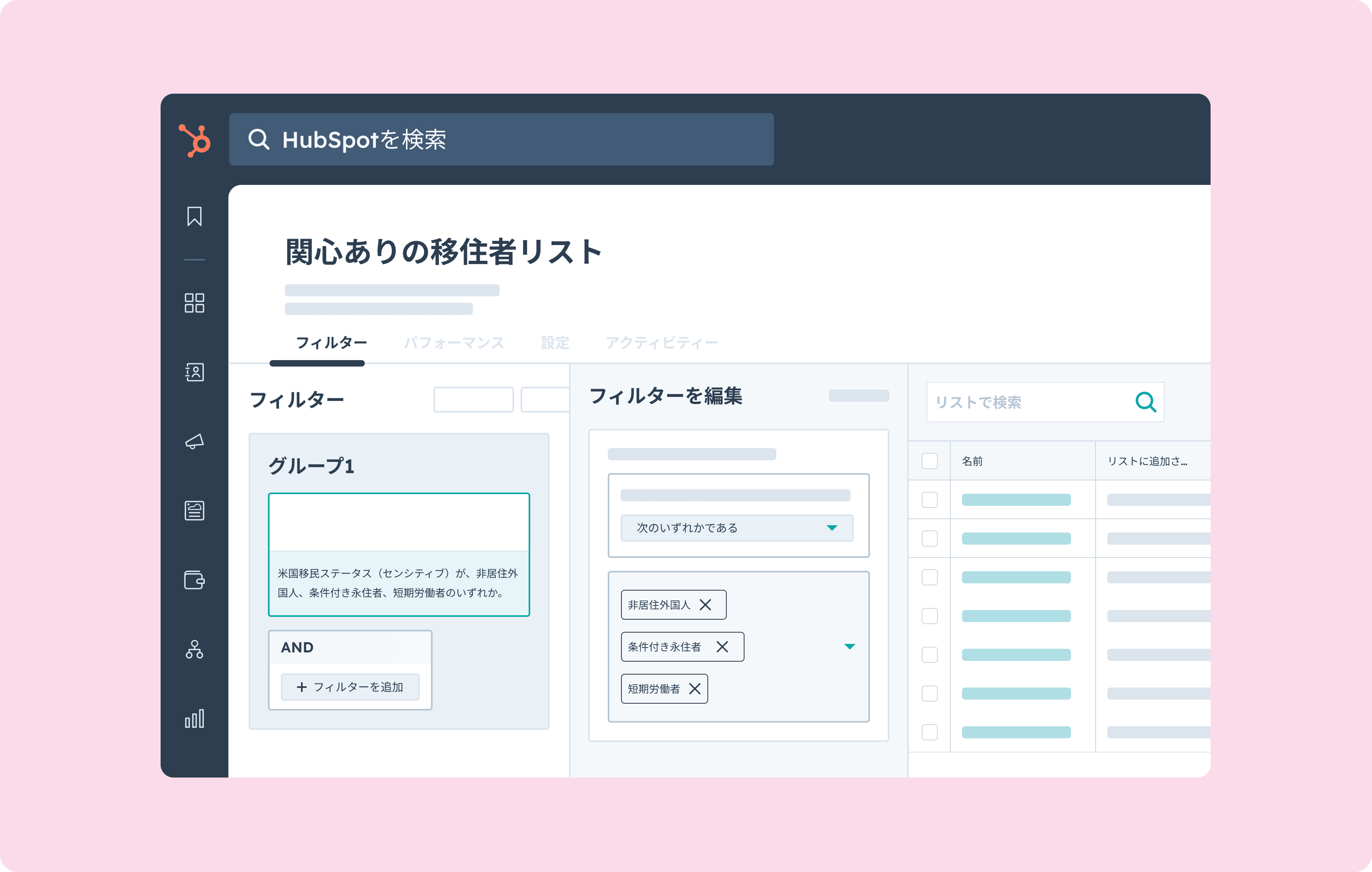1372x872 pixels.
Task: Switch to the 設定 tab
Action: point(555,342)
